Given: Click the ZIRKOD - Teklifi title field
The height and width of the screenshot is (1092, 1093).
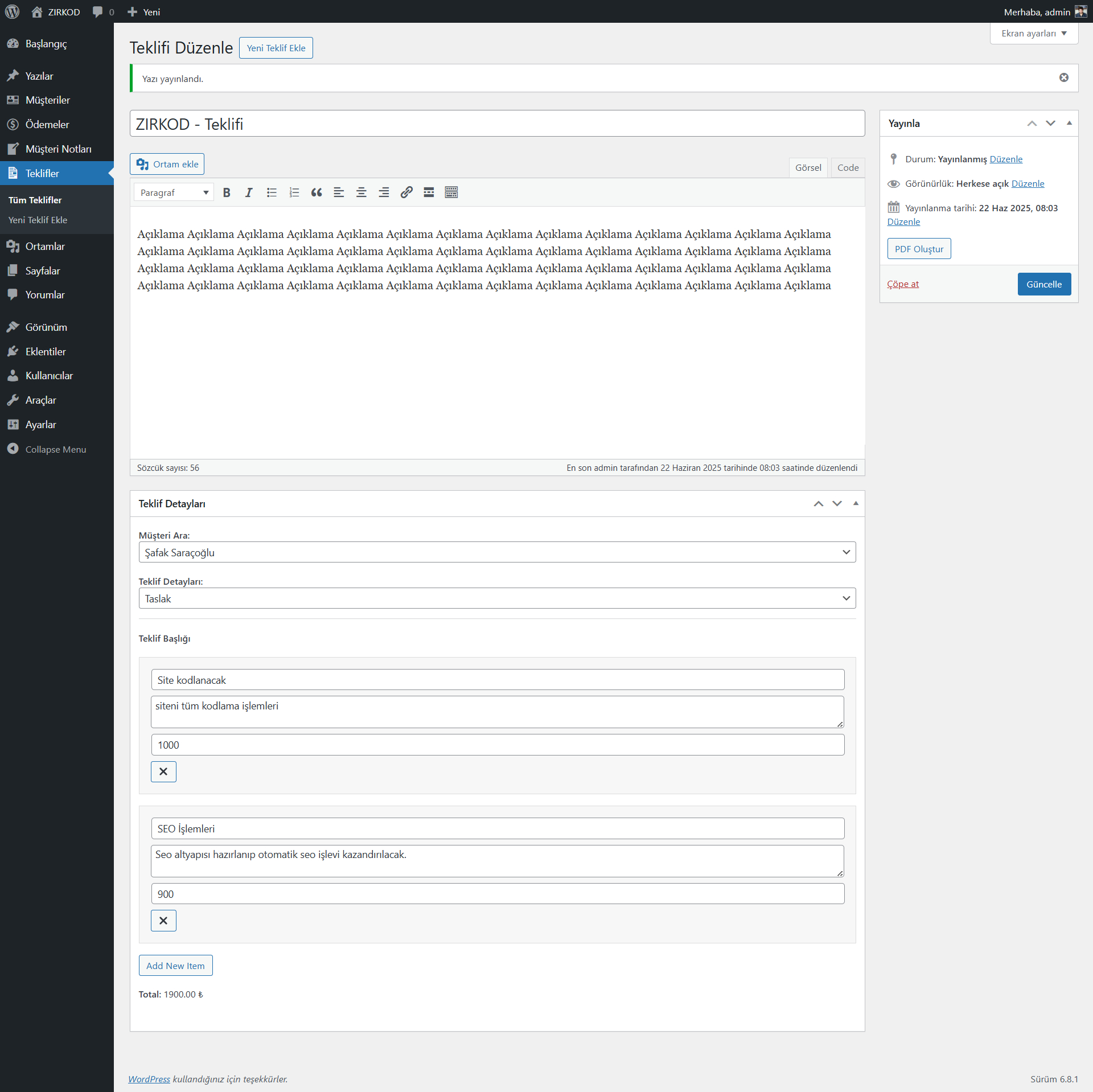Looking at the screenshot, I should [x=497, y=124].
